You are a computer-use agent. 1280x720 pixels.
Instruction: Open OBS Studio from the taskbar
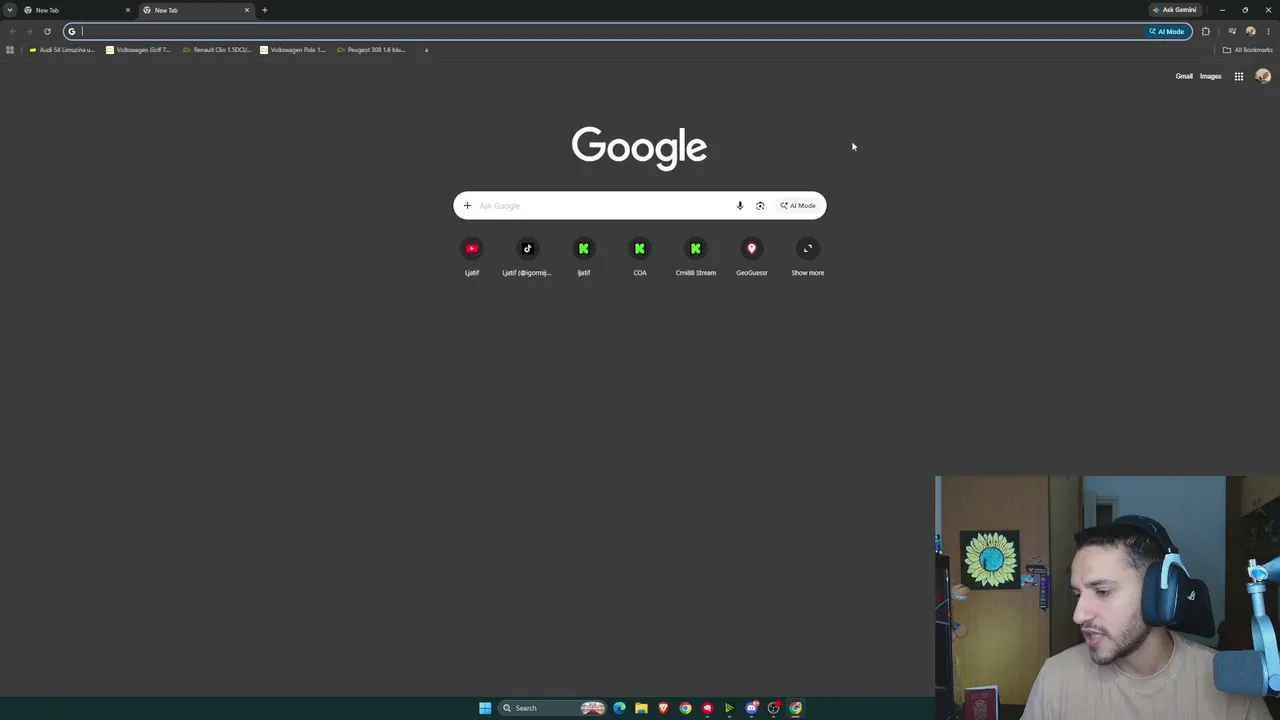774,708
